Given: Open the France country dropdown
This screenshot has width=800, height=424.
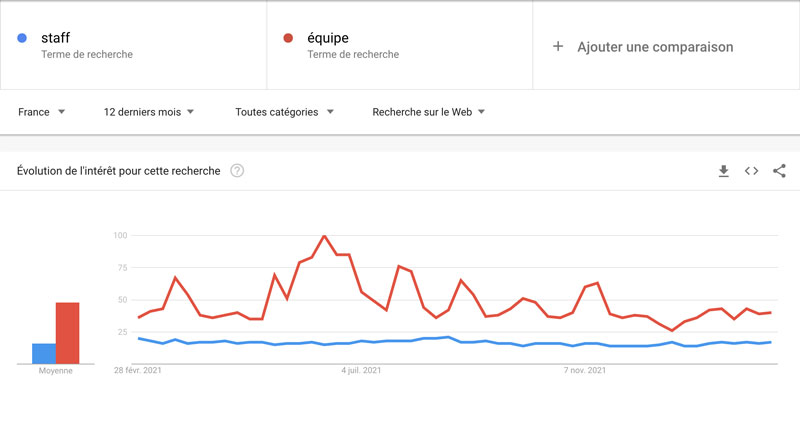Looking at the screenshot, I should [41, 112].
